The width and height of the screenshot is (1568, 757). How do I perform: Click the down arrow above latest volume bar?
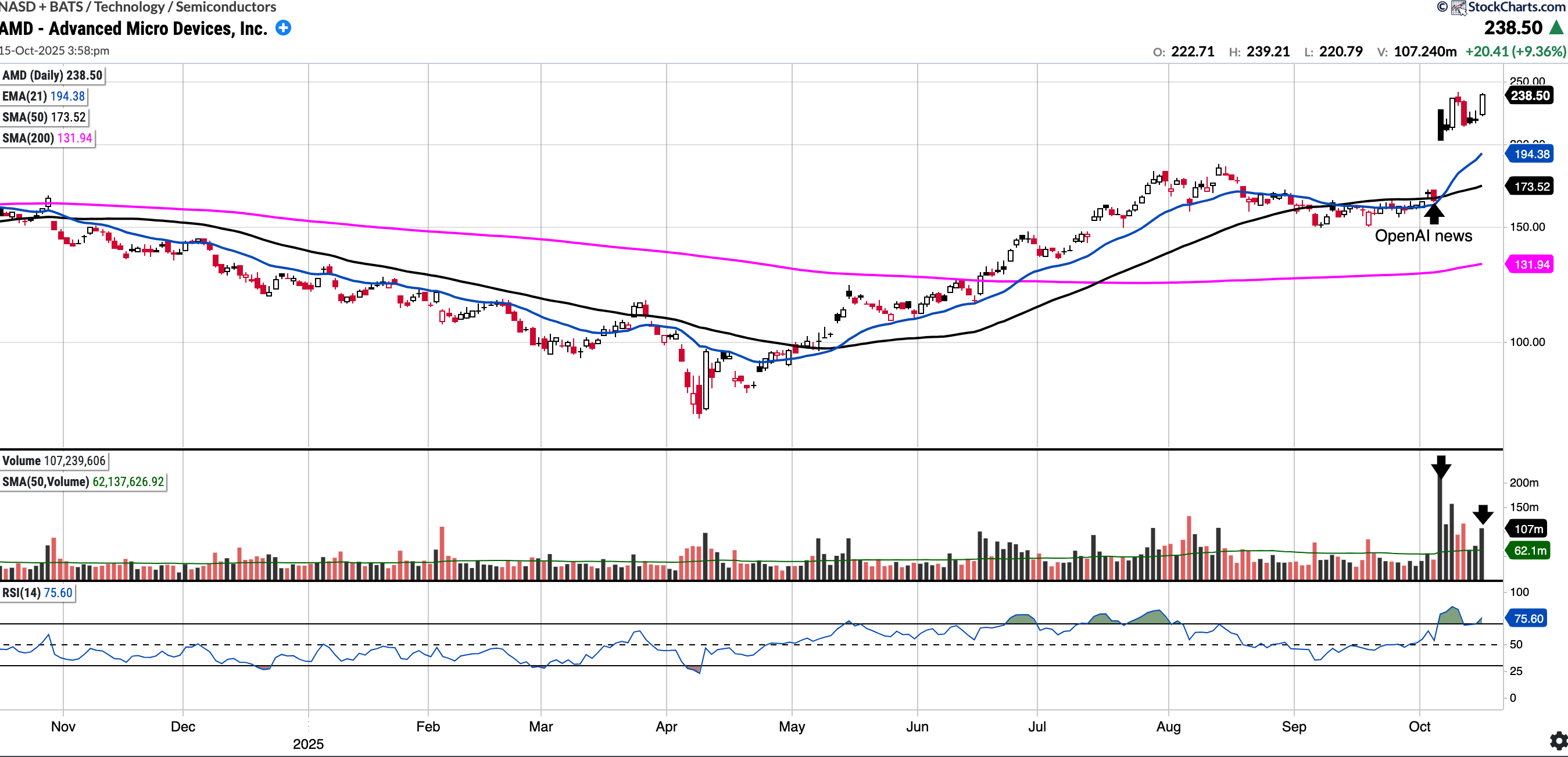coord(1483,515)
